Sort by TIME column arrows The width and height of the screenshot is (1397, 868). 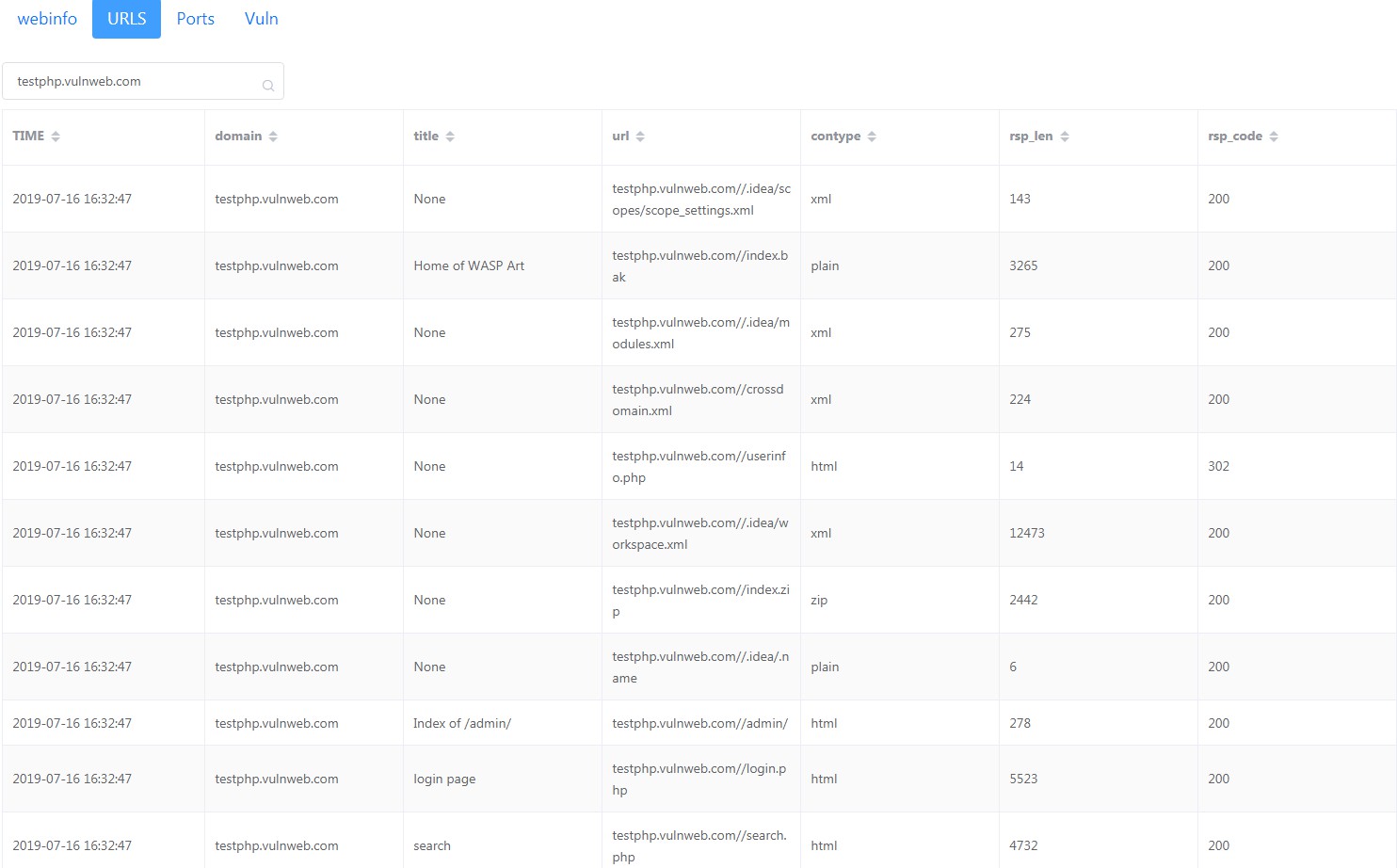coord(56,137)
